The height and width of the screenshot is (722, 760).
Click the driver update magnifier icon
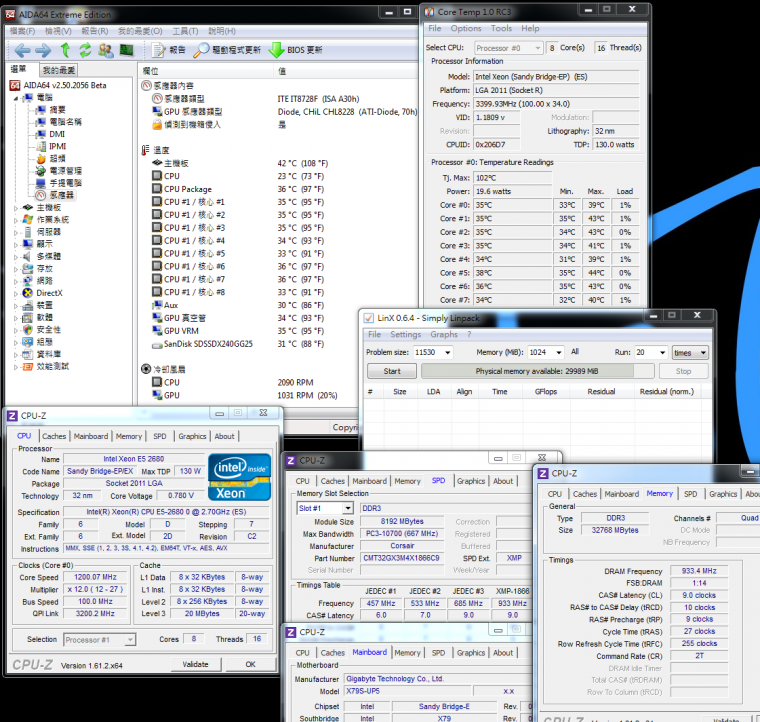(x=202, y=50)
